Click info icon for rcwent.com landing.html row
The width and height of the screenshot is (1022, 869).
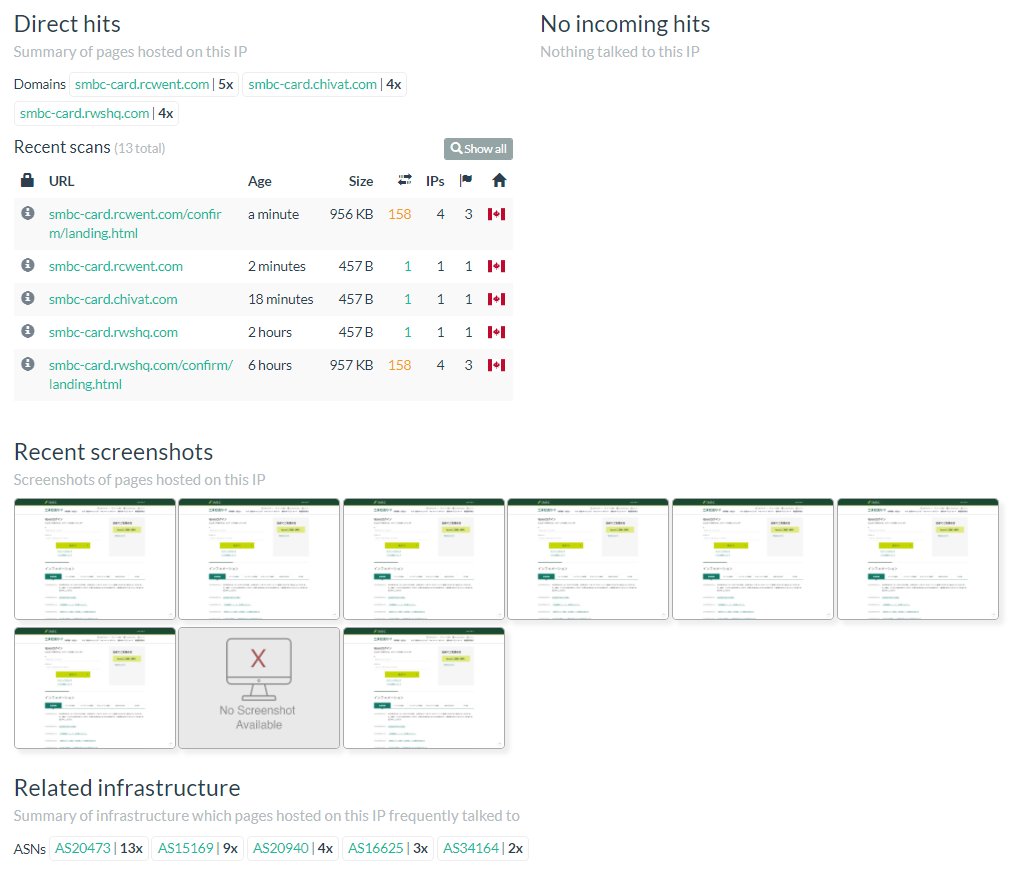click(27, 213)
